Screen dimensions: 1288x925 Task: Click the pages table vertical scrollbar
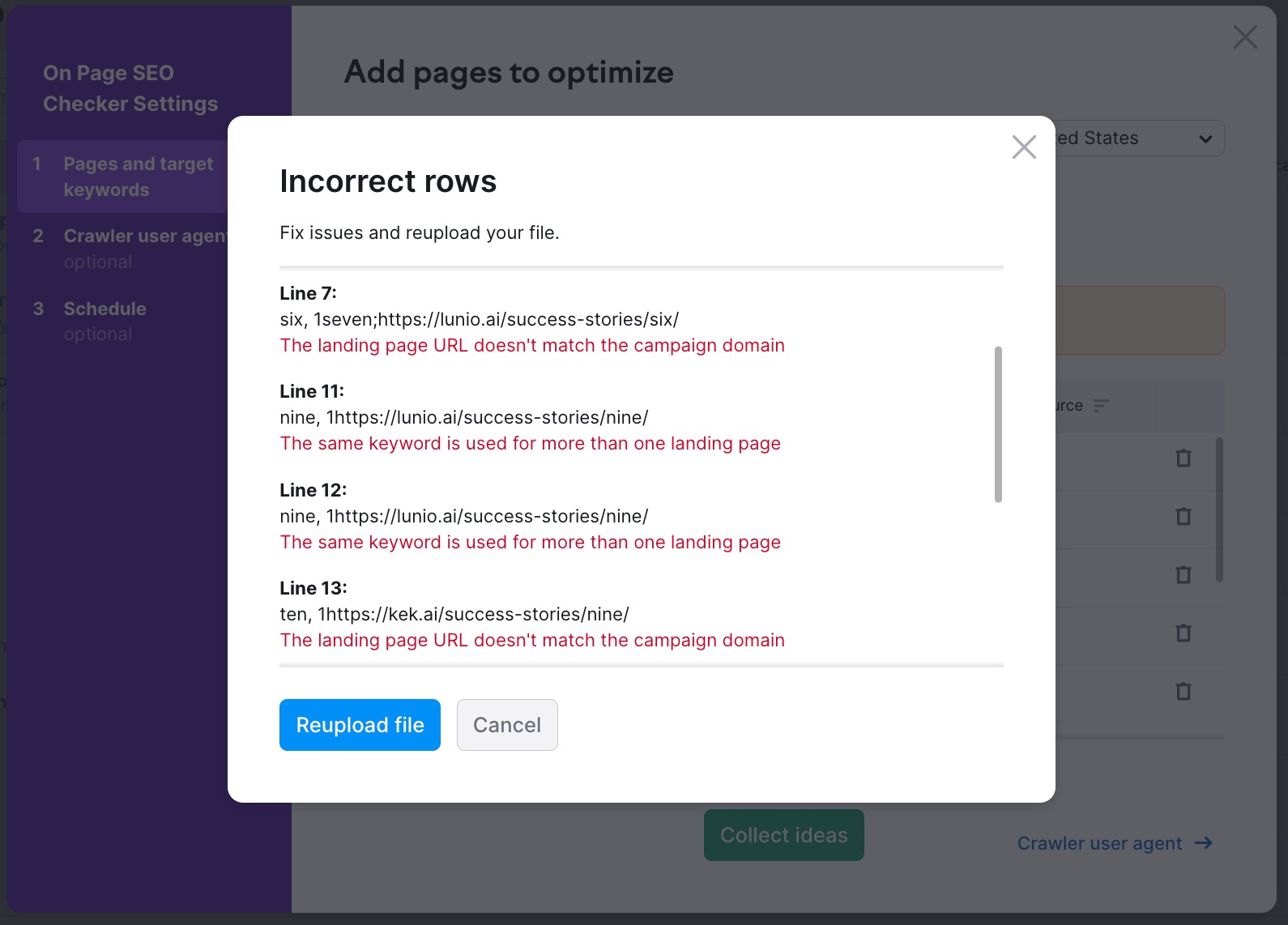(1219, 510)
